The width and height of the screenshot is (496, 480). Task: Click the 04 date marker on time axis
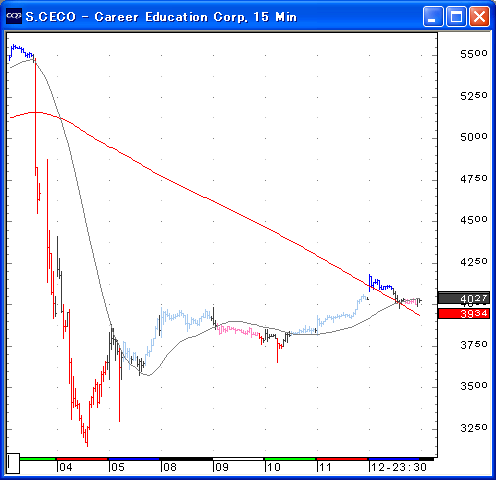coord(66,467)
